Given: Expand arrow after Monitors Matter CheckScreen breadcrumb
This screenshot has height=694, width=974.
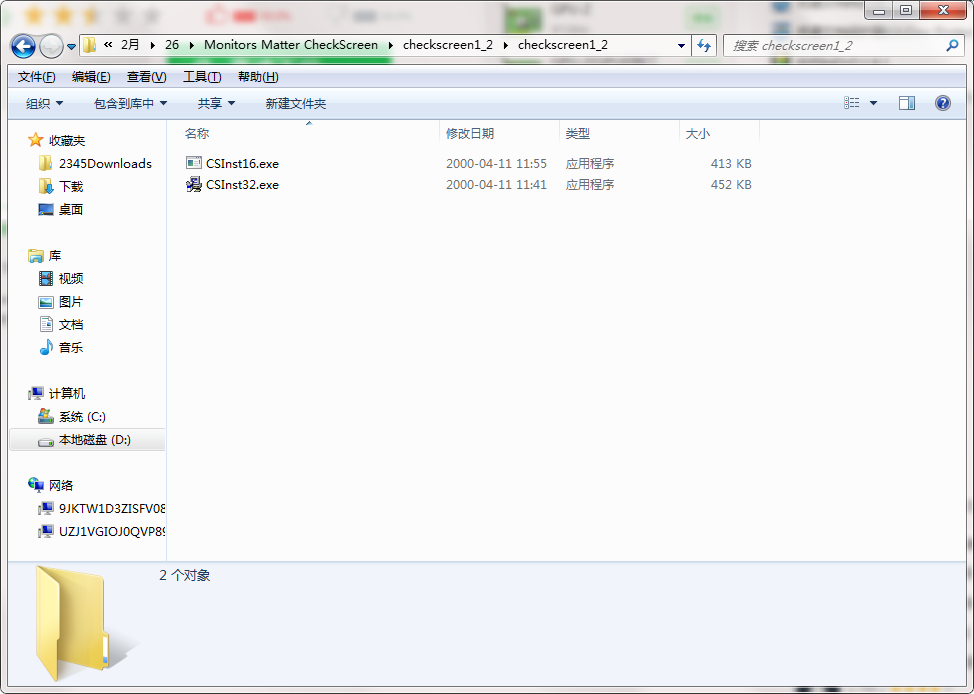Looking at the screenshot, I should (x=391, y=45).
